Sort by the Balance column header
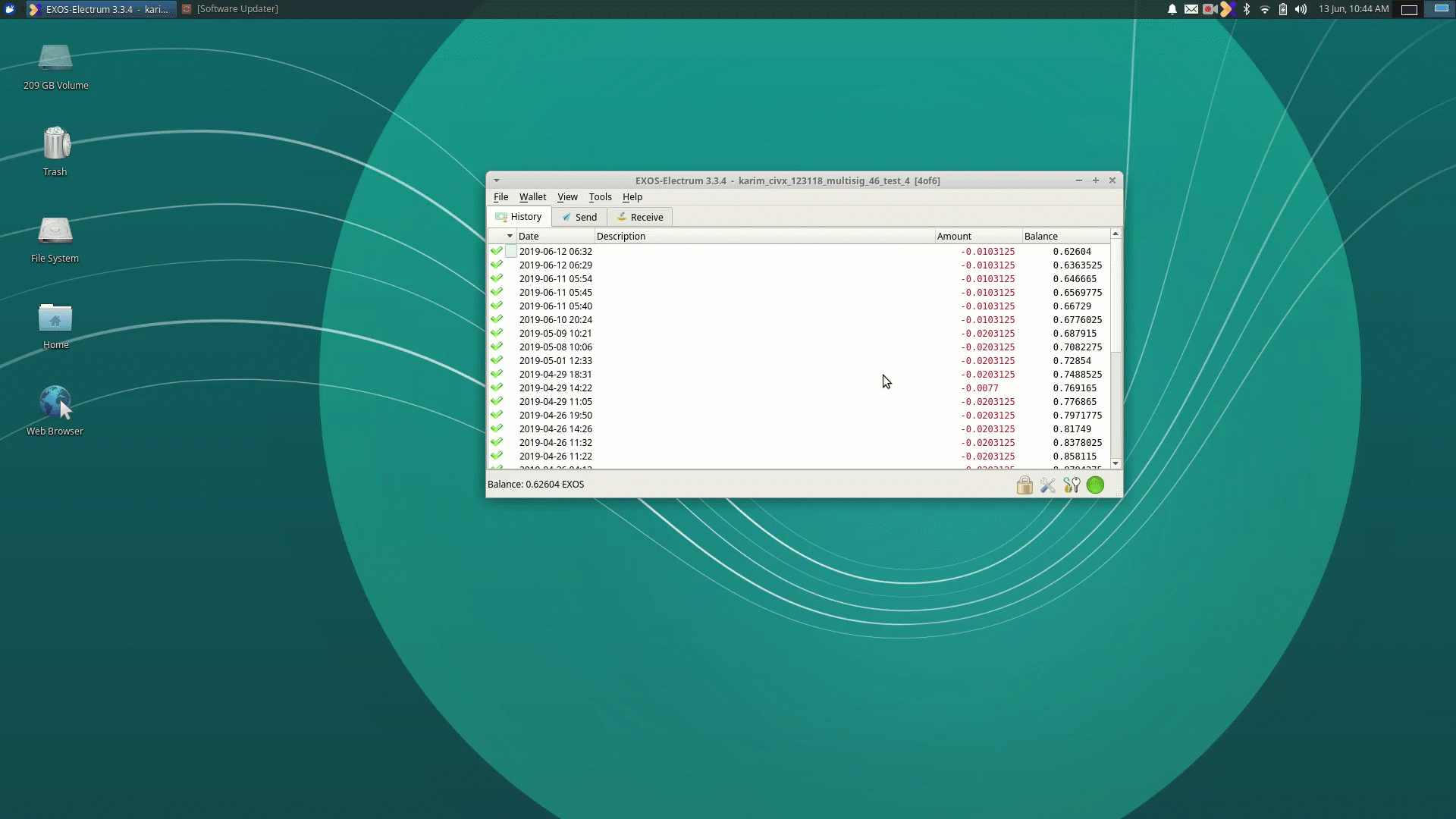This screenshot has width=1456, height=819. (1065, 237)
